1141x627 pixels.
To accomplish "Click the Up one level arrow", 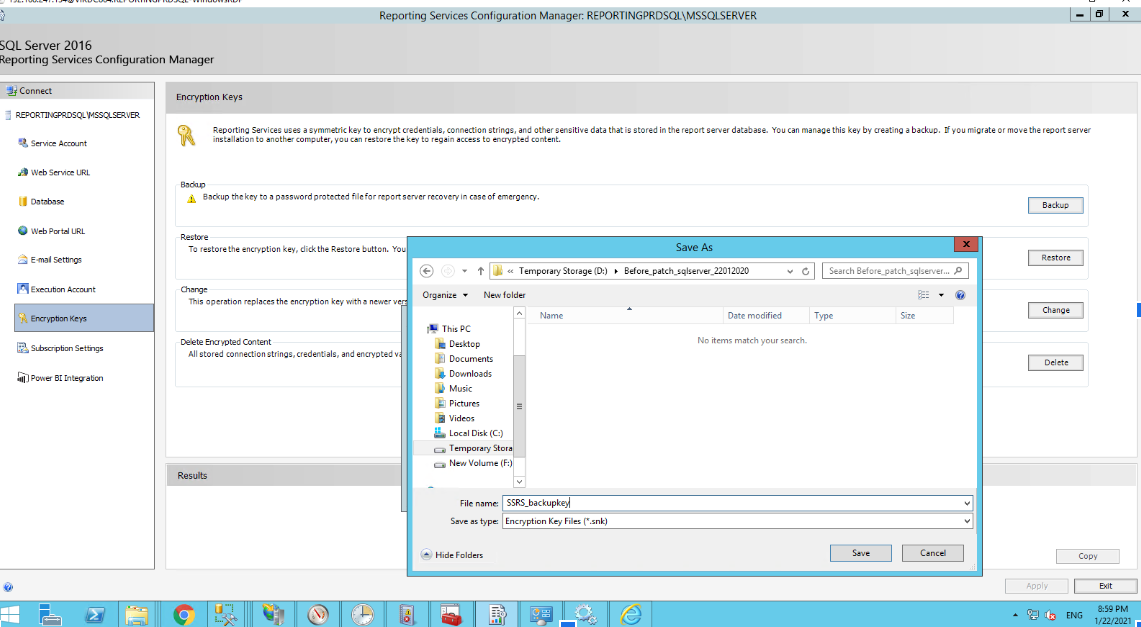I will tap(480, 271).
